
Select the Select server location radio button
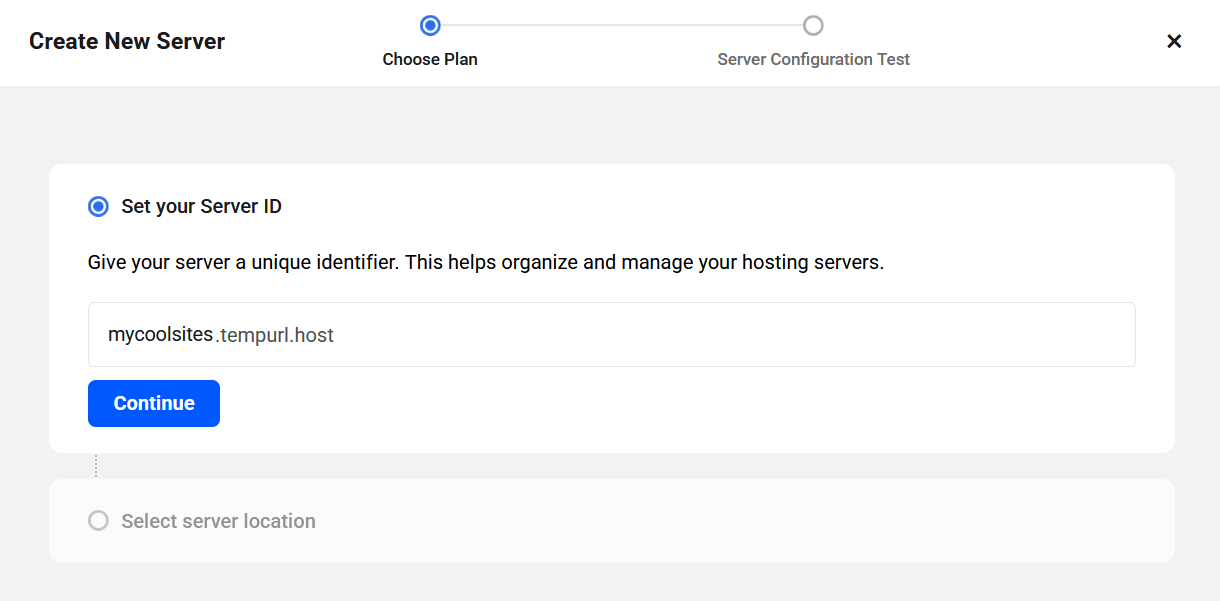98,521
